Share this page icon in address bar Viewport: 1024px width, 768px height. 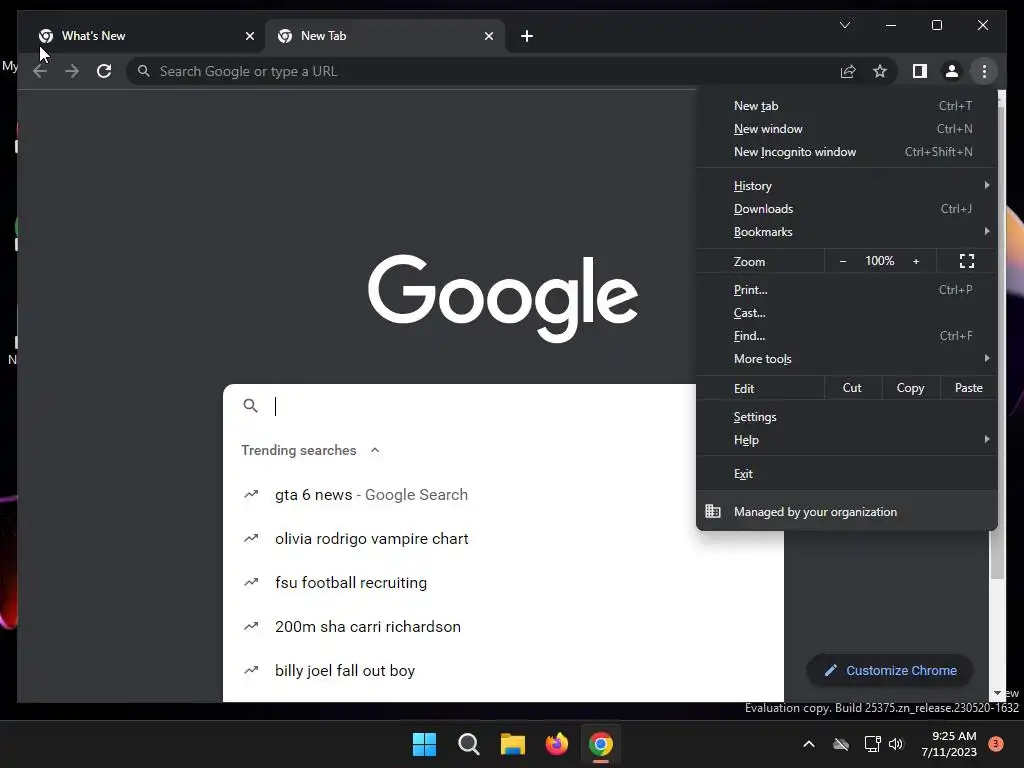point(848,71)
